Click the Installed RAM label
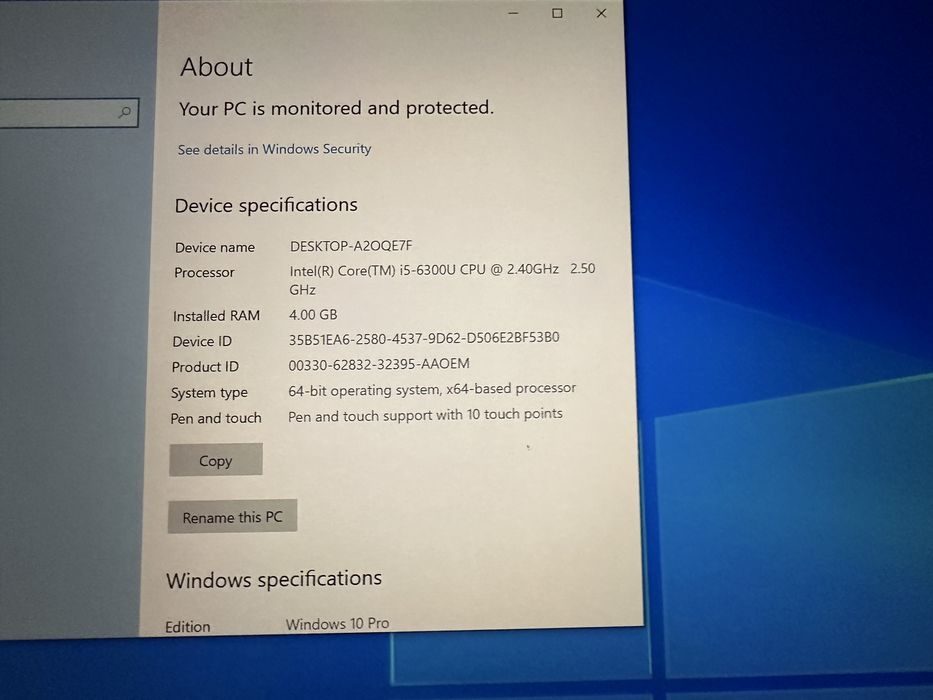 tap(216, 315)
